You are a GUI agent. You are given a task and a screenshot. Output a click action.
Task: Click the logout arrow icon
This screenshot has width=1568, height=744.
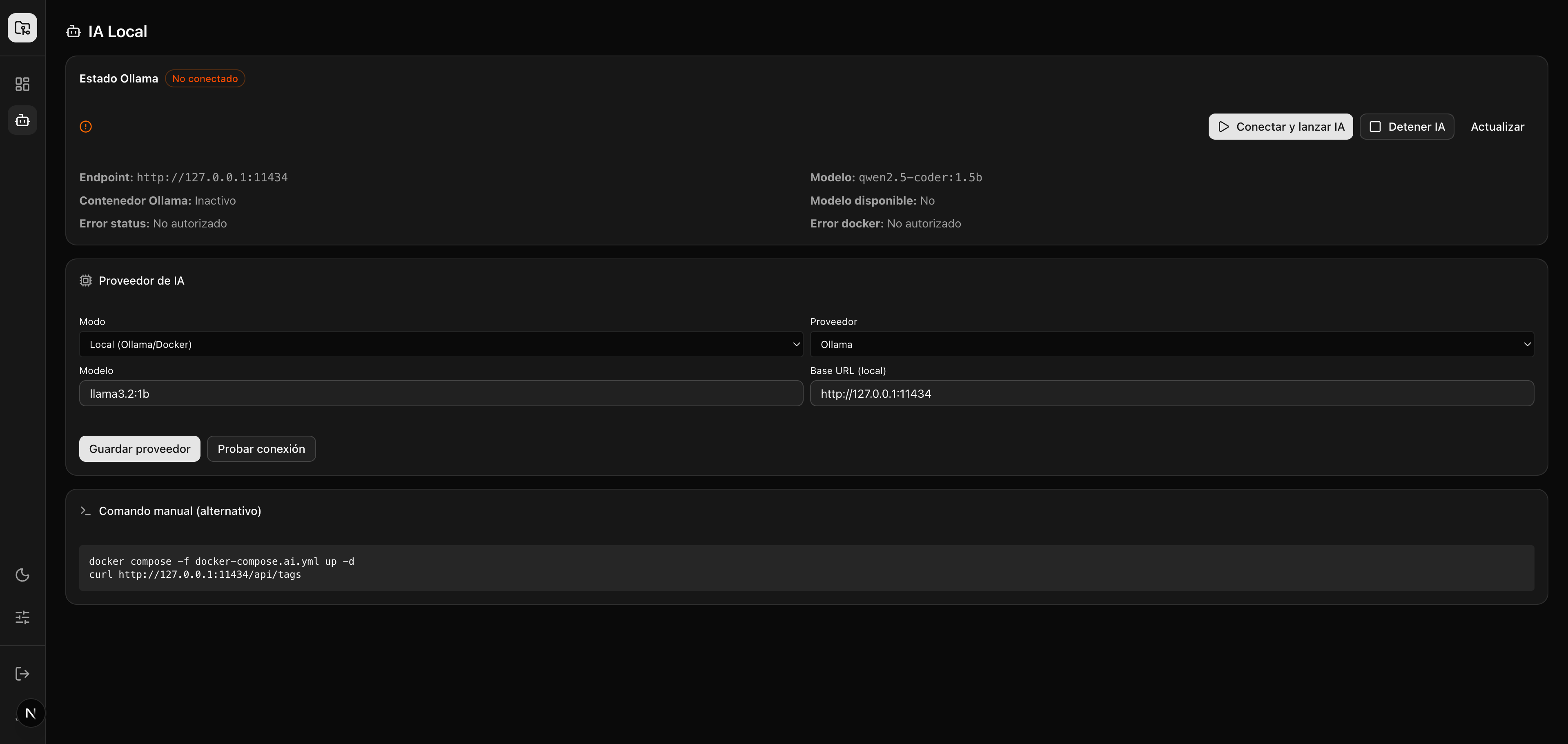[22, 673]
